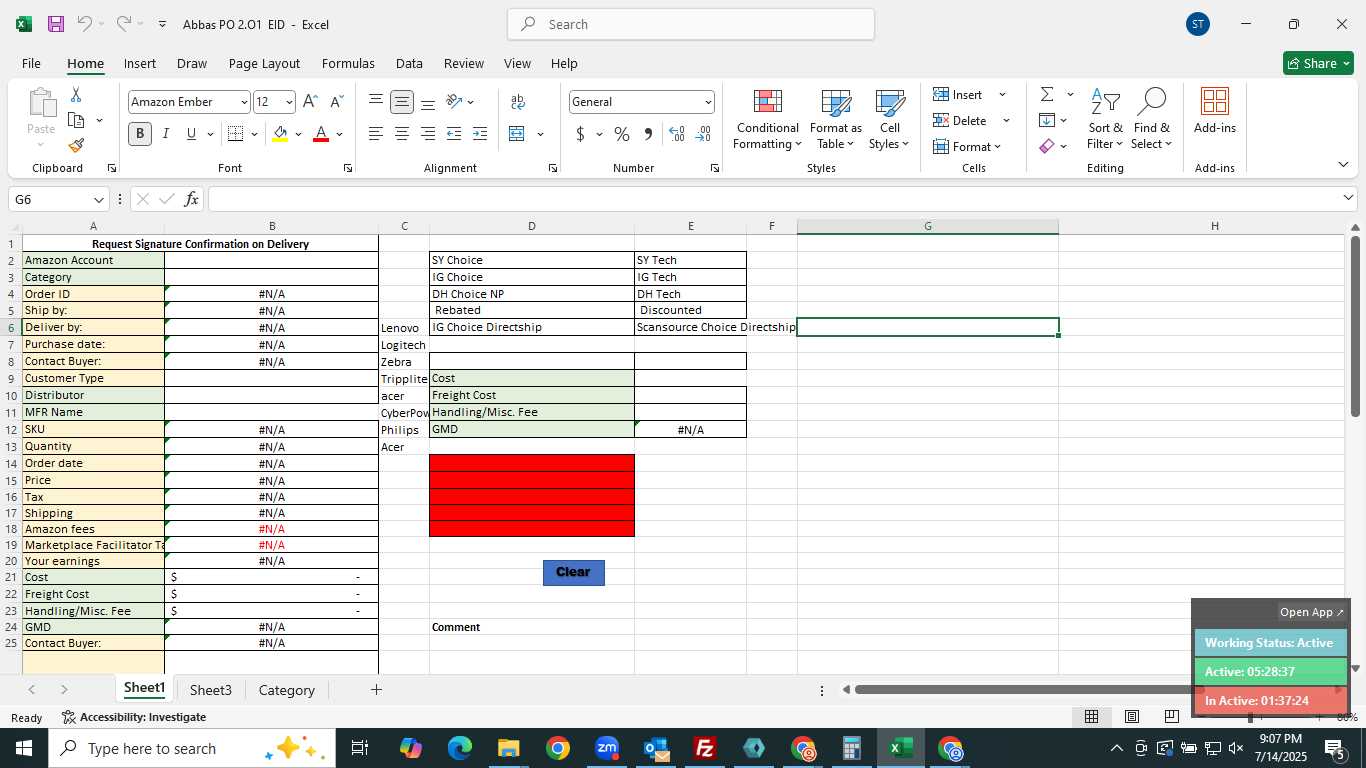The width and height of the screenshot is (1366, 768).
Task: Apply the red Font Color swatch
Action: point(321,134)
